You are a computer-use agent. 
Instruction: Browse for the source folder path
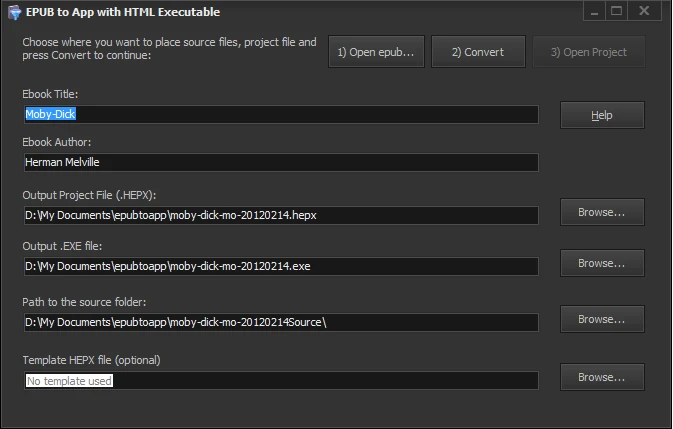[601, 319]
